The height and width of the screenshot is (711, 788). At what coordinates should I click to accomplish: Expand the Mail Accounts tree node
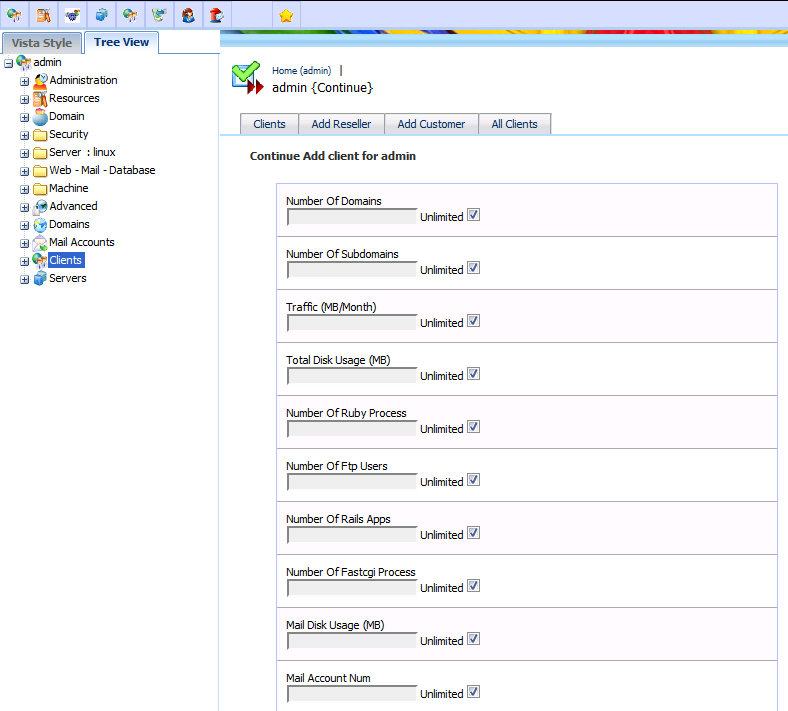pos(25,244)
